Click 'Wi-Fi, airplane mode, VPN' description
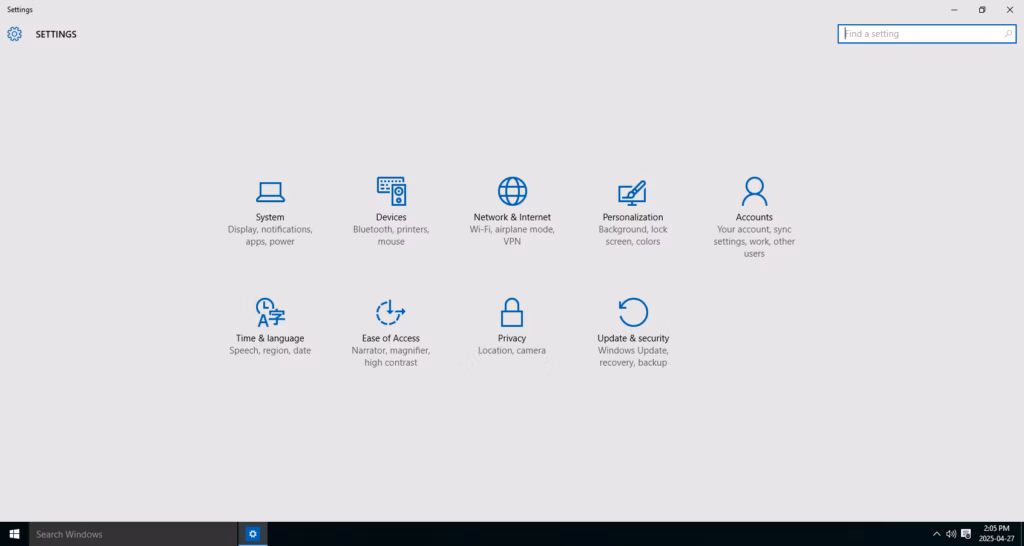This screenshot has width=1024, height=546. 512,236
